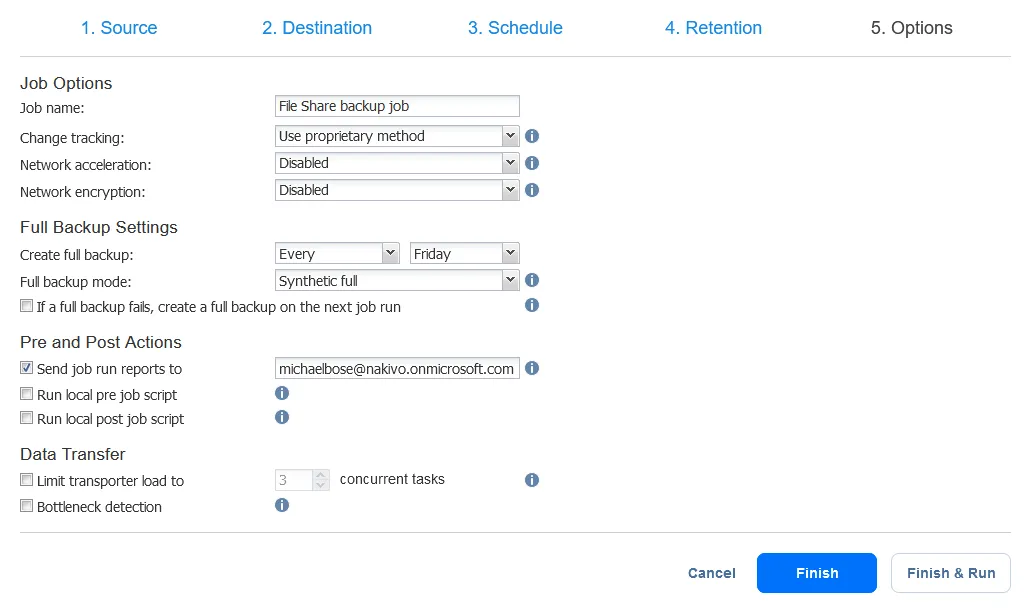Click the Finish button

click(x=816, y=573)
